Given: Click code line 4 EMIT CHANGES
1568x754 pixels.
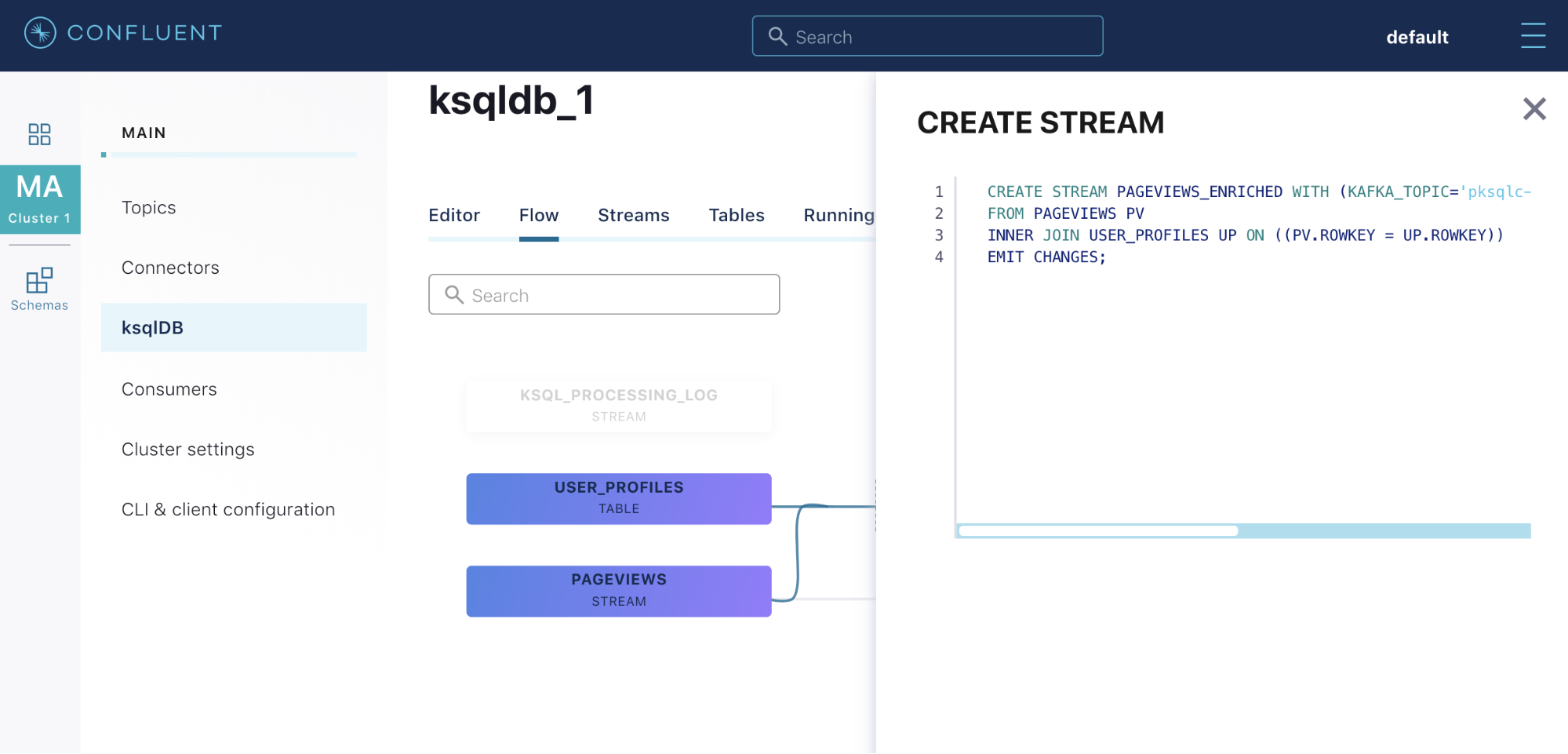Looking at the screenshot, I should click(1046, 257).
